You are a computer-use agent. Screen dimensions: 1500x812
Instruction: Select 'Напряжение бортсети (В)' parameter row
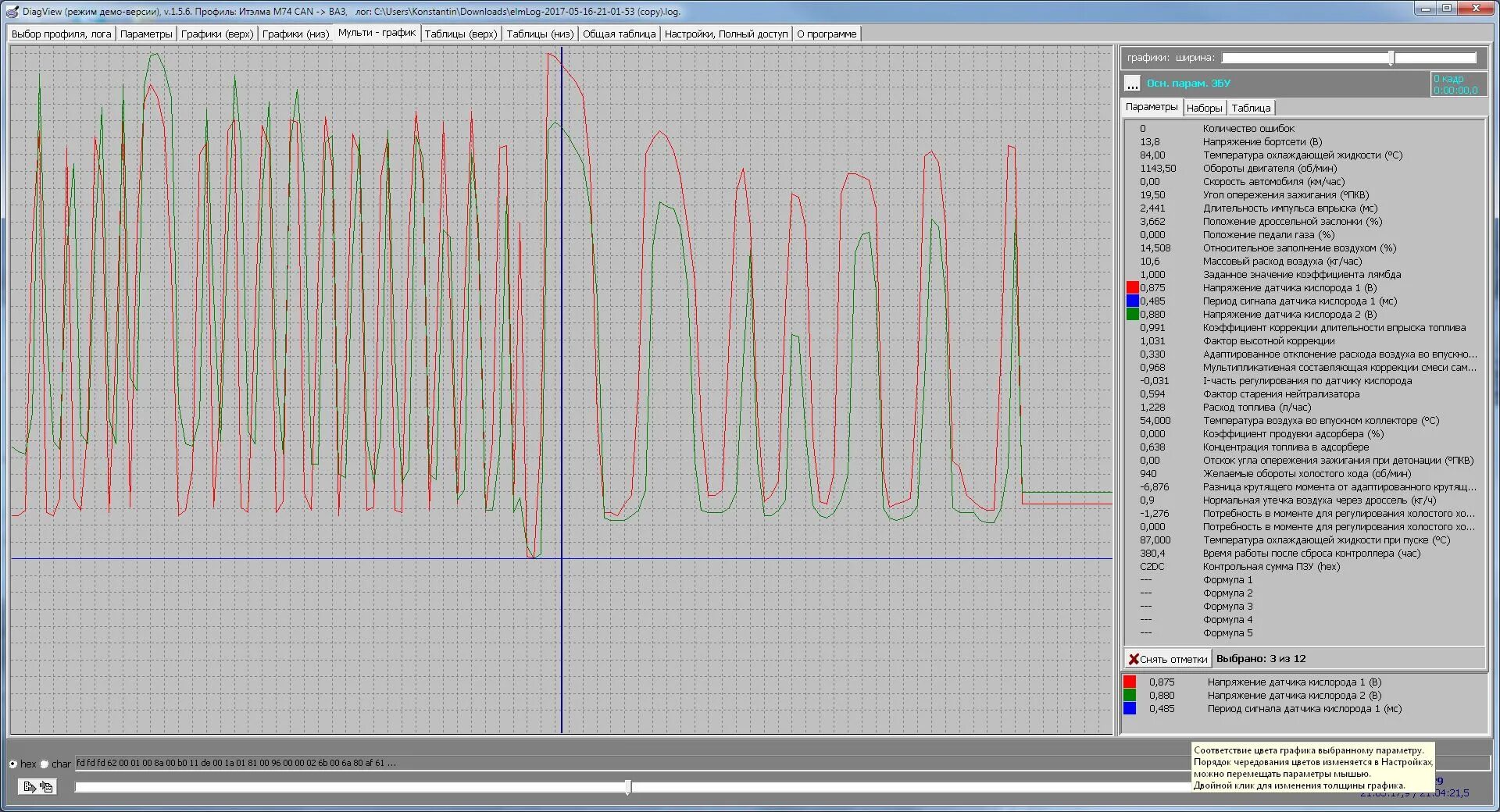pyautogui.click(x=1305, y=142)
